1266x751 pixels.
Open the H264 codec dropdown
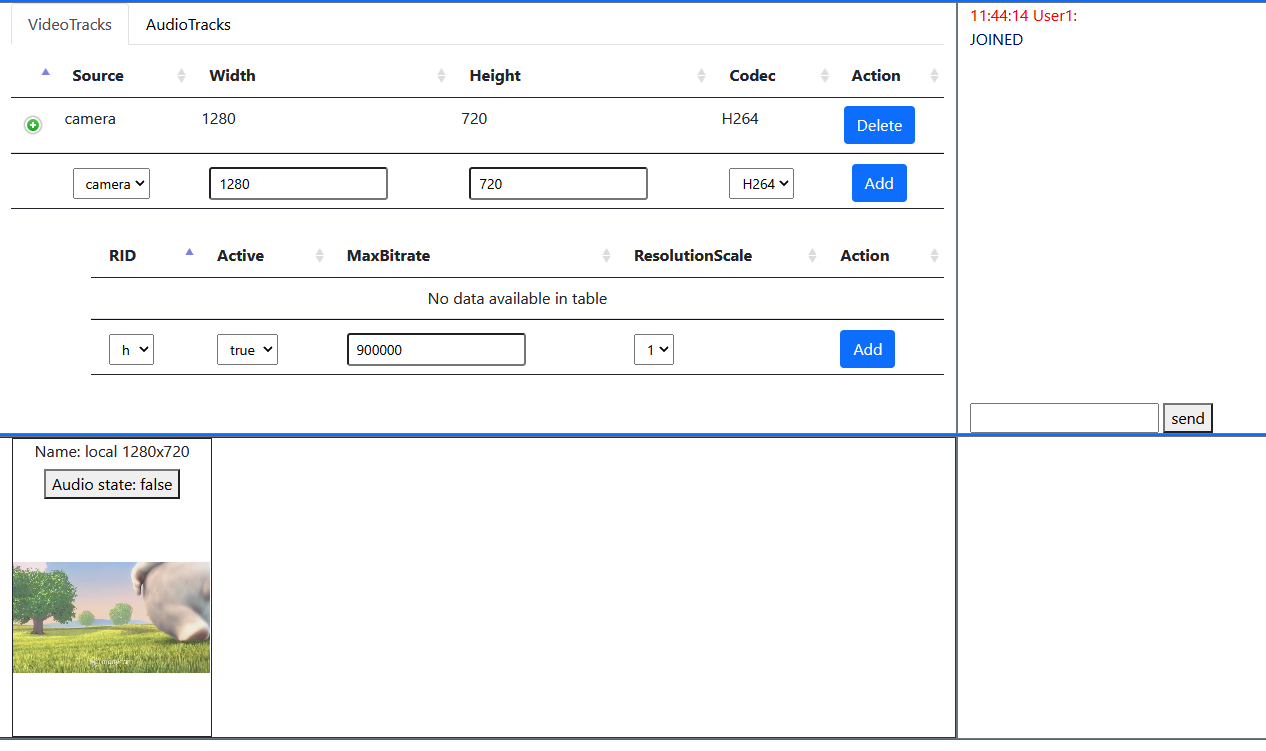(761, 184)
